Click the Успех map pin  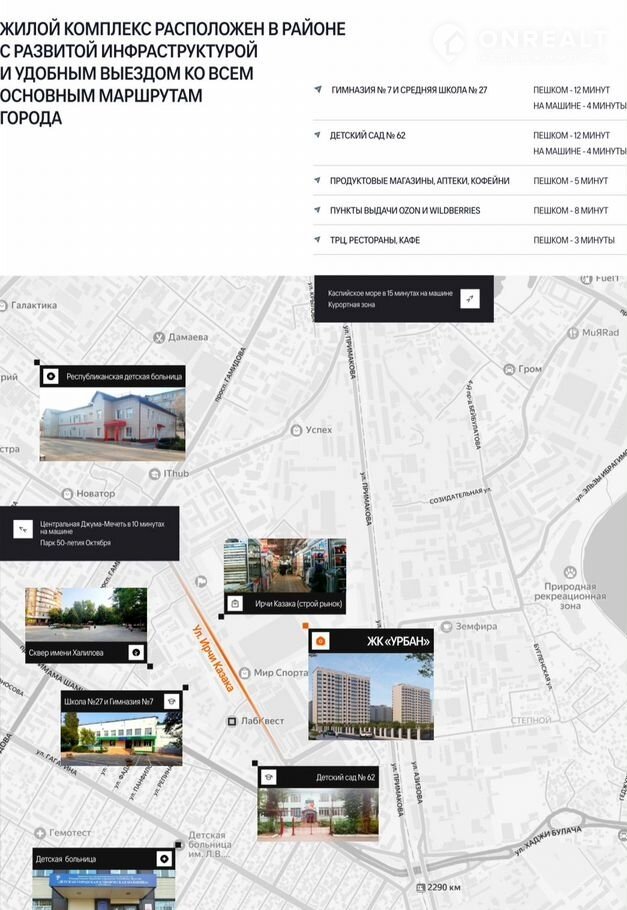296,430
